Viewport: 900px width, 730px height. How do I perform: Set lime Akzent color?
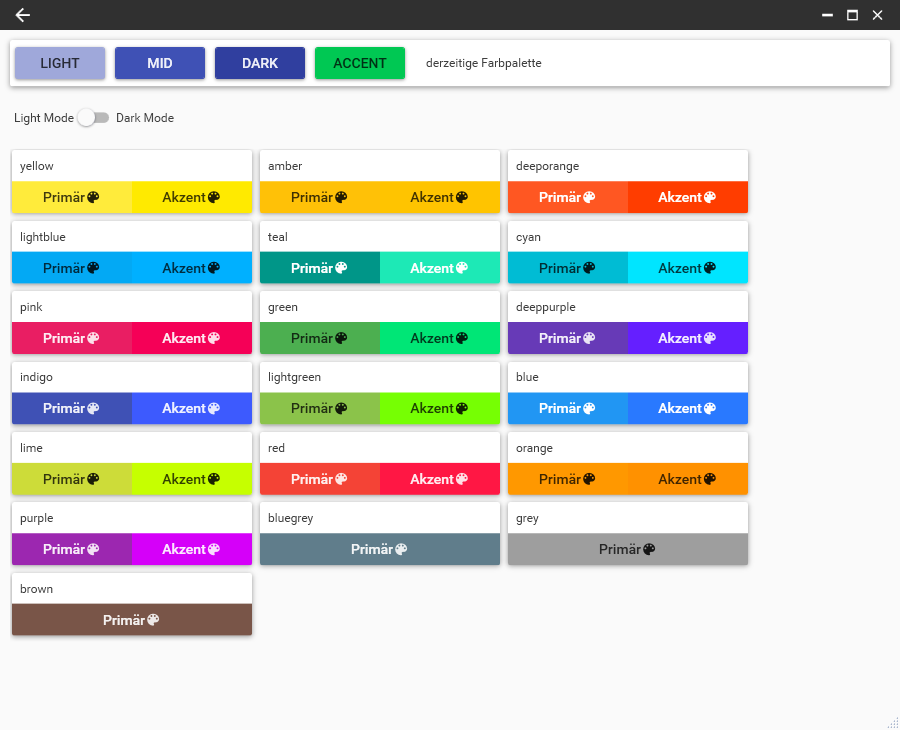pos(192,479)
